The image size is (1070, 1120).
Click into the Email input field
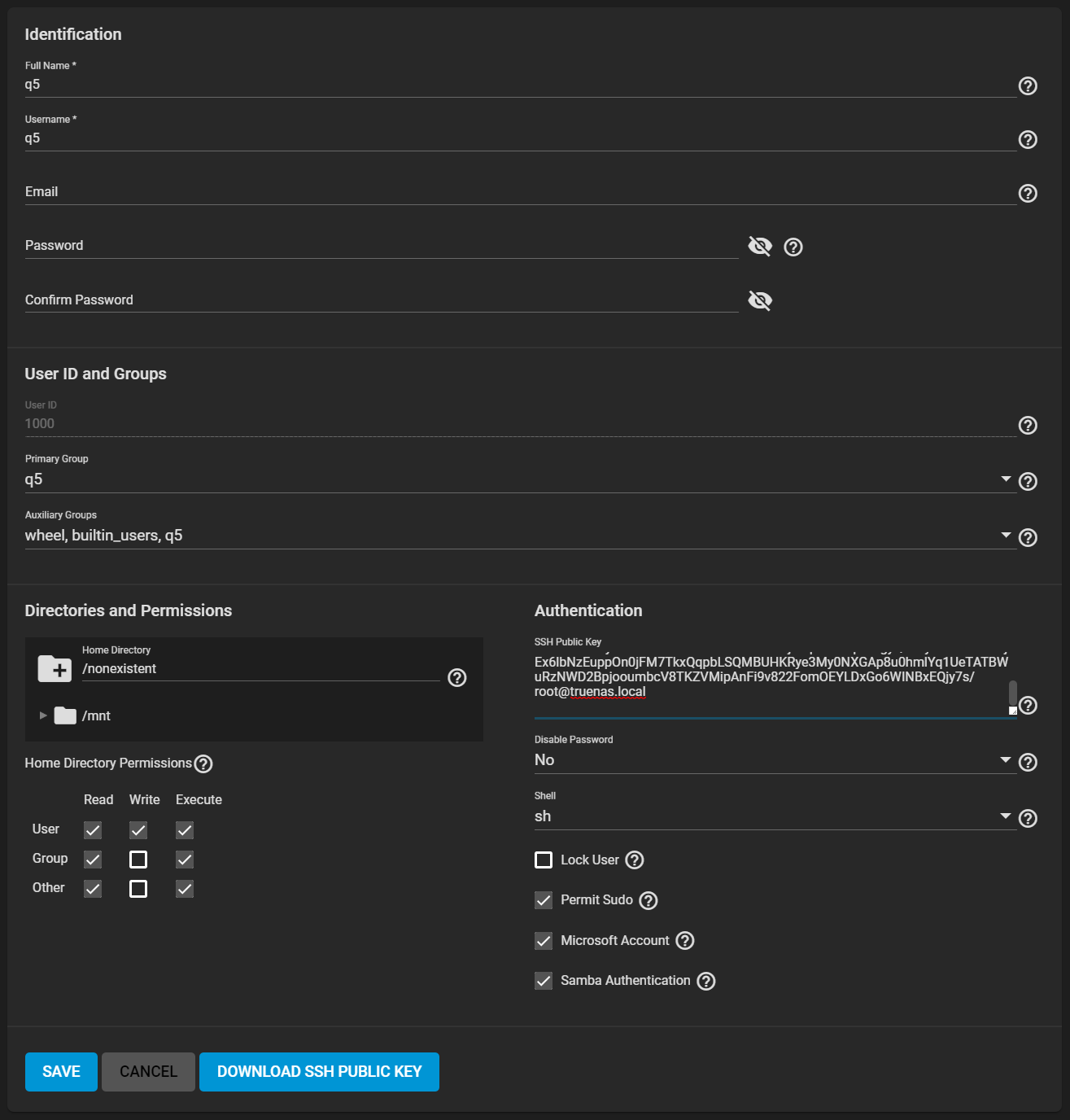(x=521, y=192)
